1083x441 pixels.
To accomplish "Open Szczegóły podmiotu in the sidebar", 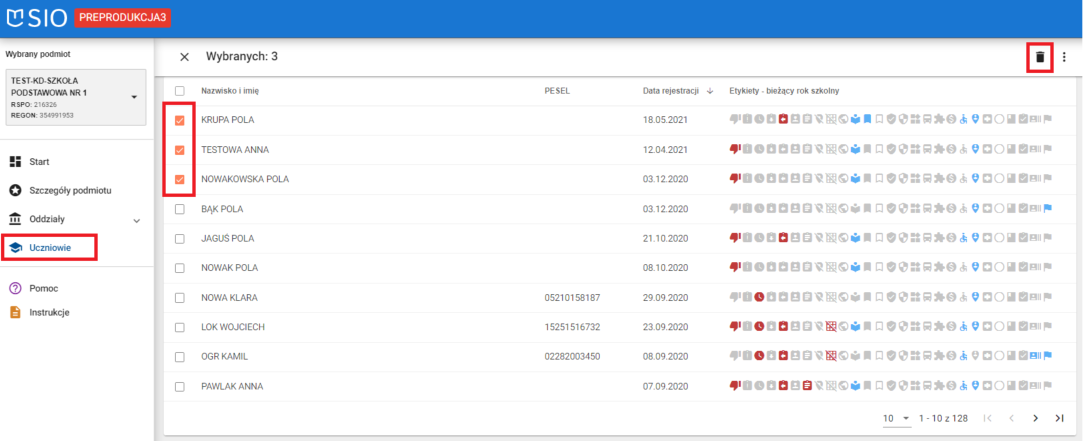I will pos(68,190).
